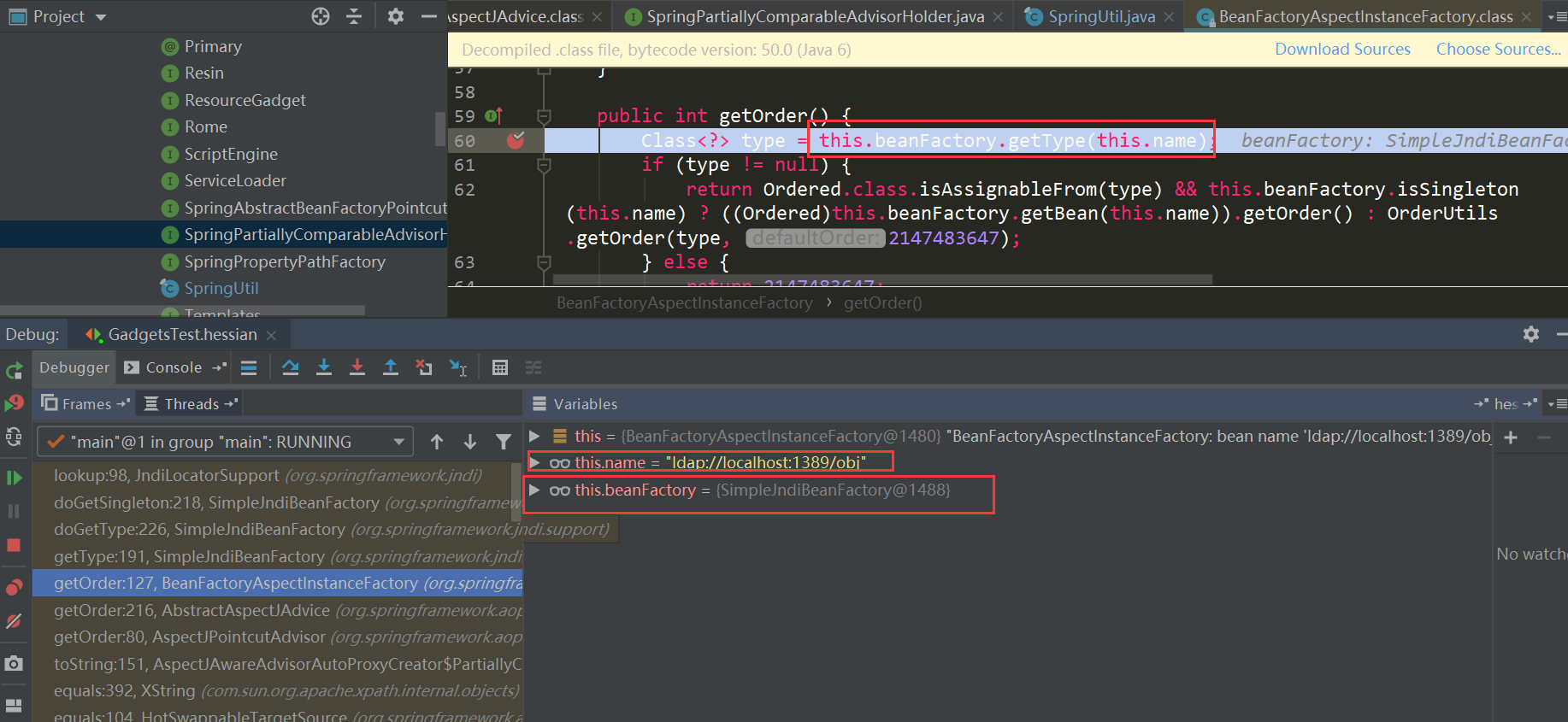Stop the debug session with red square
The width and height of the screenshot is (1568, 722).
pos(14,545)
